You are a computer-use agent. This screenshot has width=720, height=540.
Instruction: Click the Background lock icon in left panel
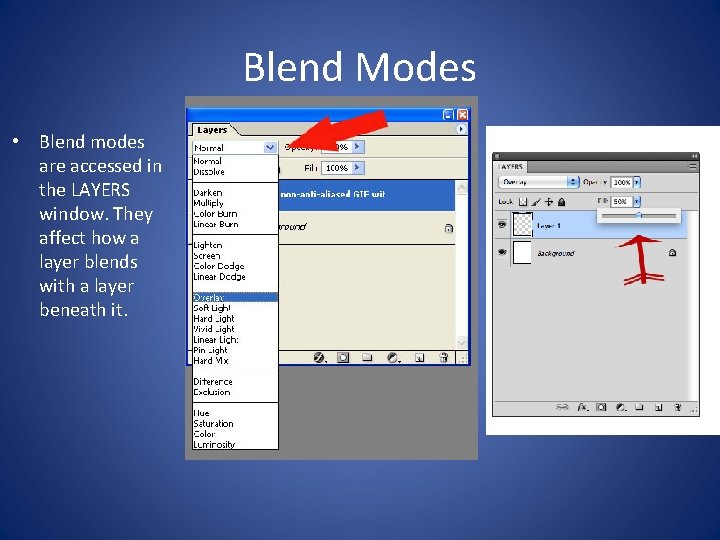tap(449, 228)
